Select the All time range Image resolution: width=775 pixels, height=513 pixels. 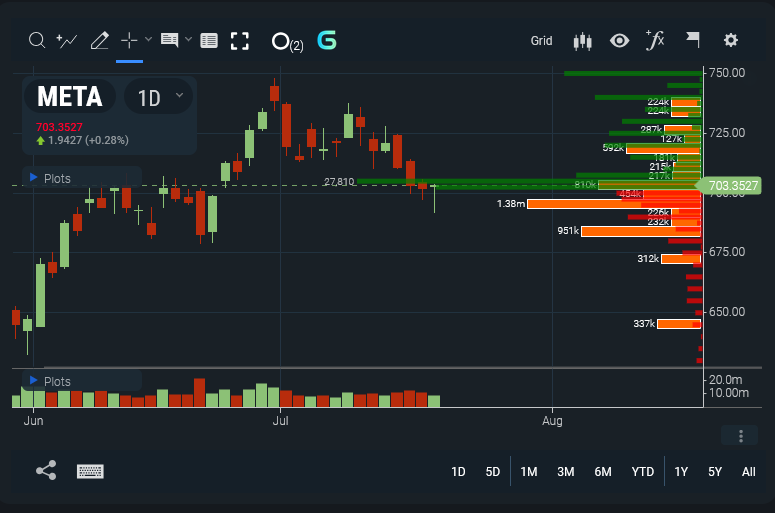[749, 472]
